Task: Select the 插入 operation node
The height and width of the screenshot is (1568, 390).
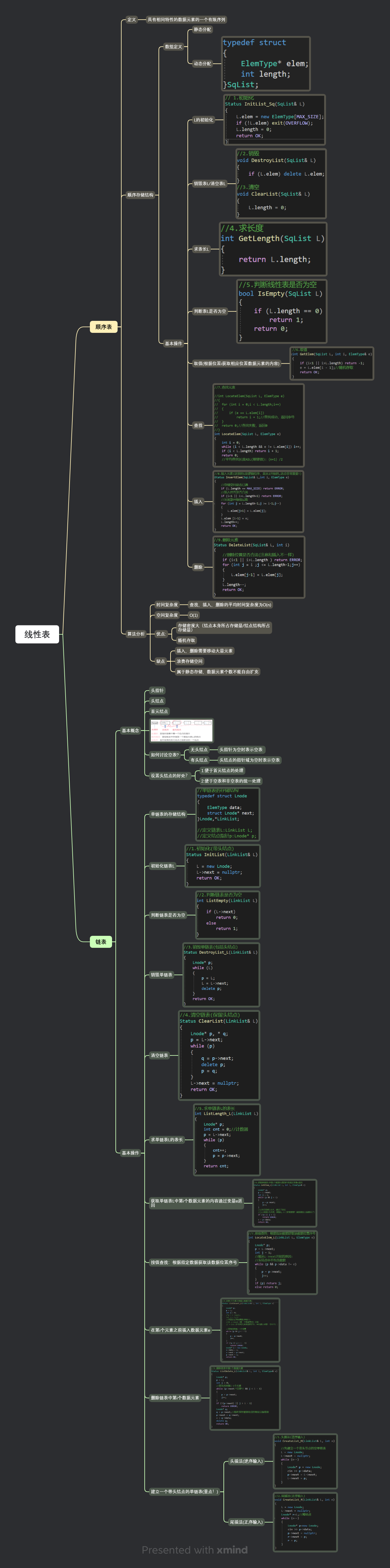Action: [x=198, y=501]
